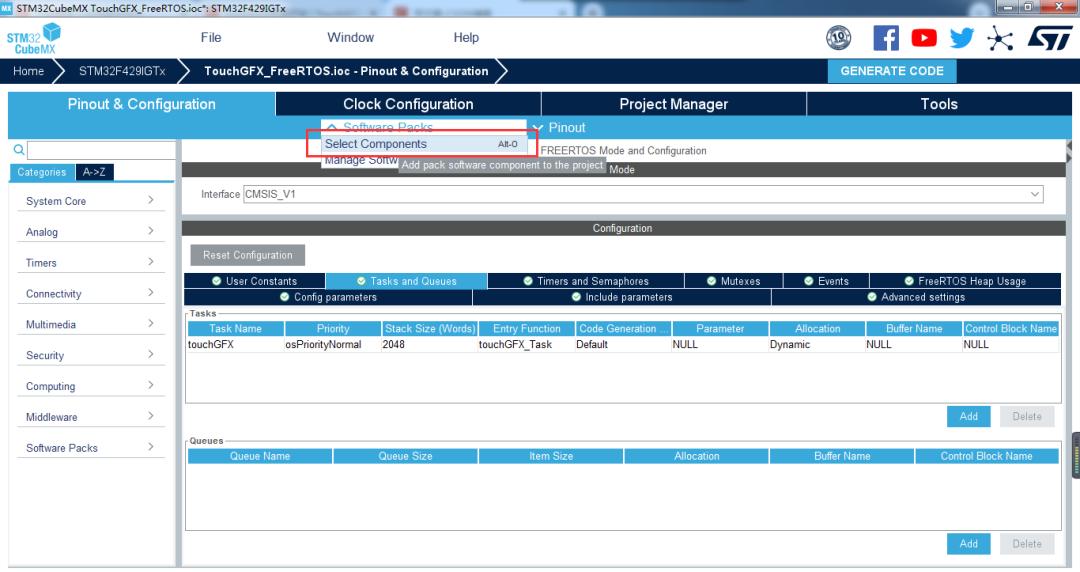Open the Help menu
The height and width of the screenshot is (572, 1080).
click(466, 37)
